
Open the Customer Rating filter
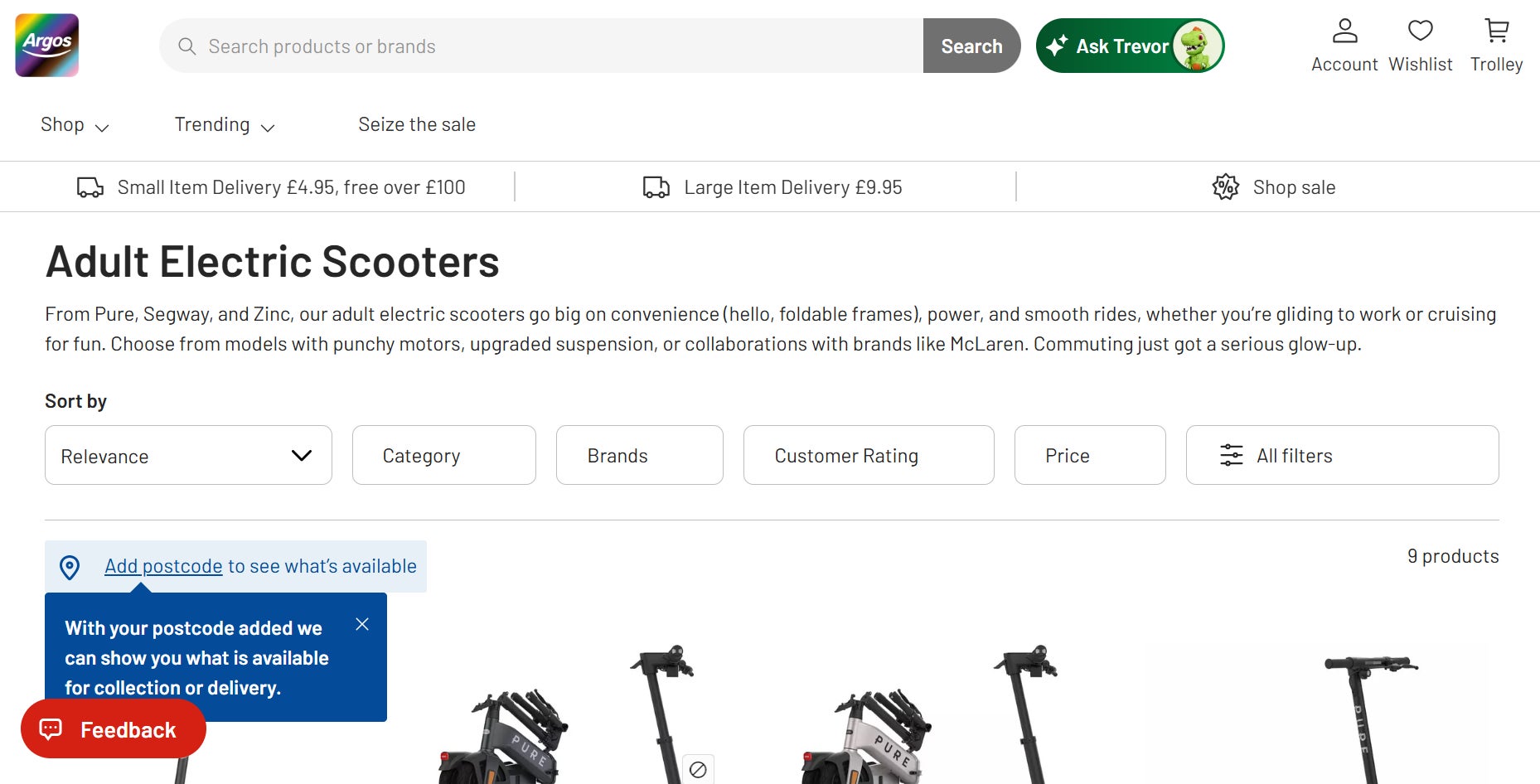(869, 455)
